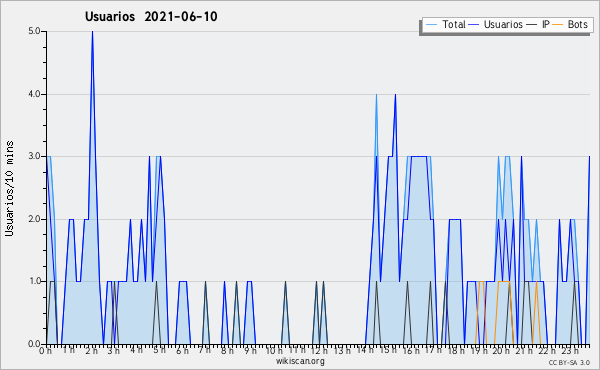Click the chart title 'Usuarios 2021-06-10'
600x370 pixels.
coord(151,16)
